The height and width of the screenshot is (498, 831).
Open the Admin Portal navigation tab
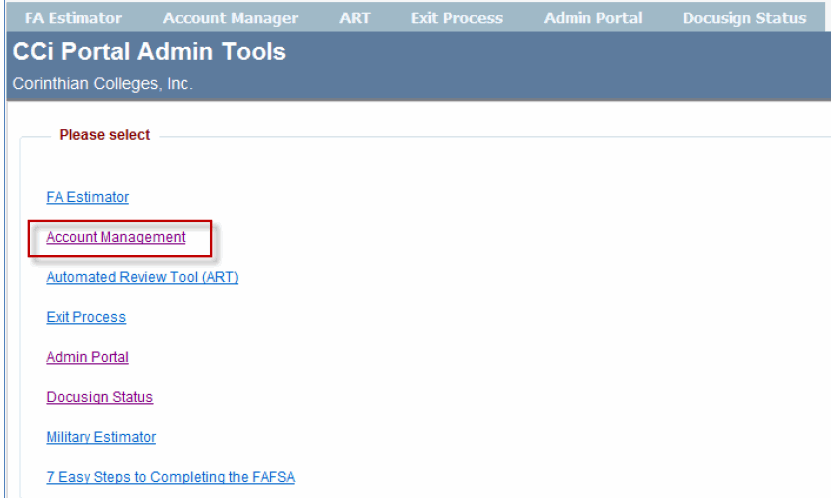pos(593,18)
